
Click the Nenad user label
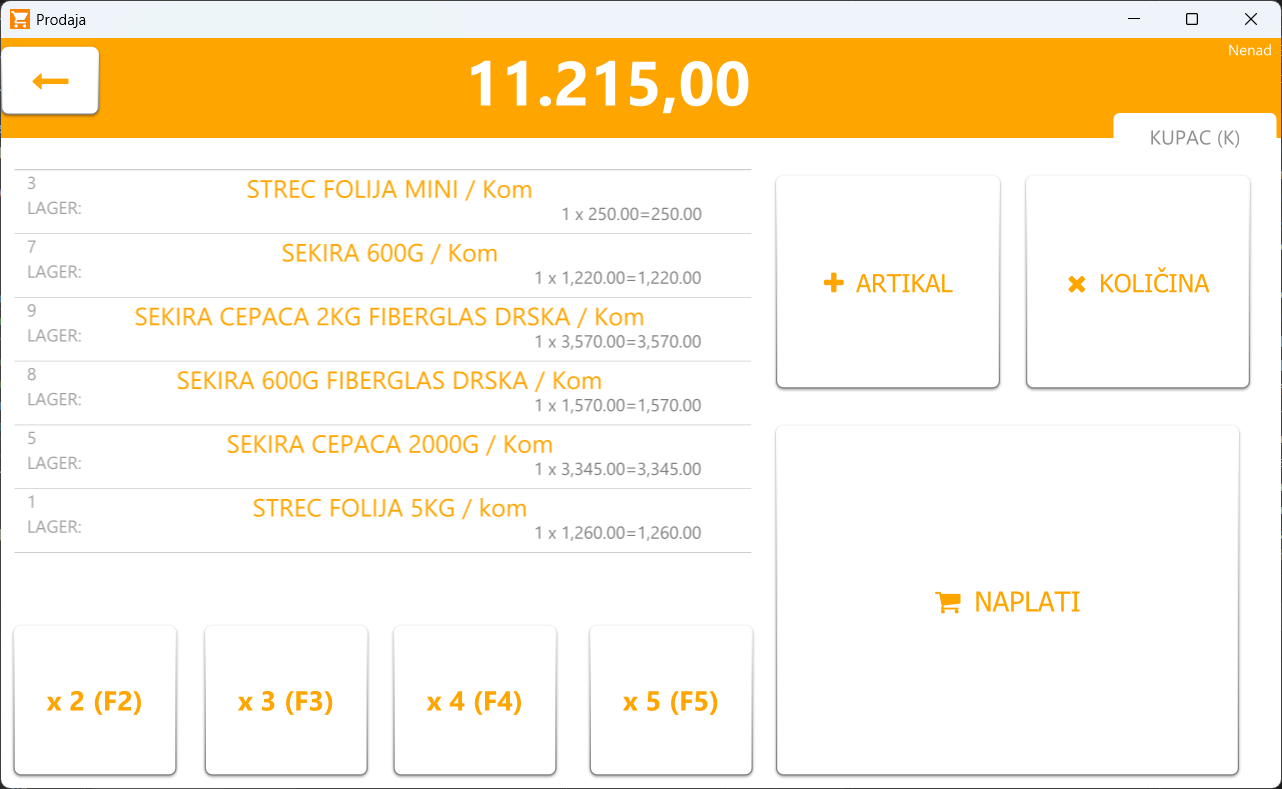point(1249,51)
